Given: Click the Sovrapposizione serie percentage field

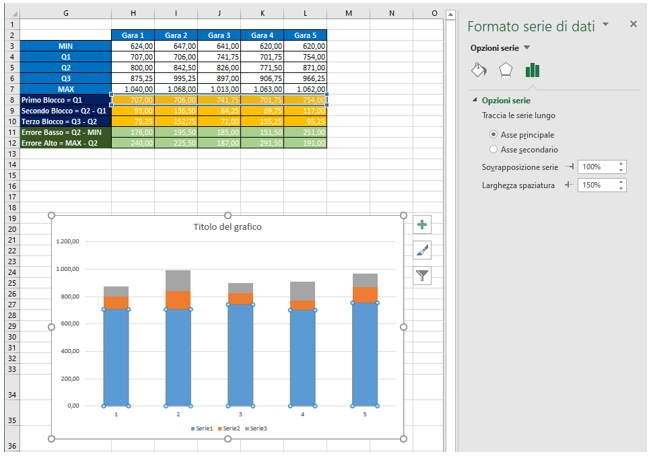Looking at the screenshot, I should [596, 167].
